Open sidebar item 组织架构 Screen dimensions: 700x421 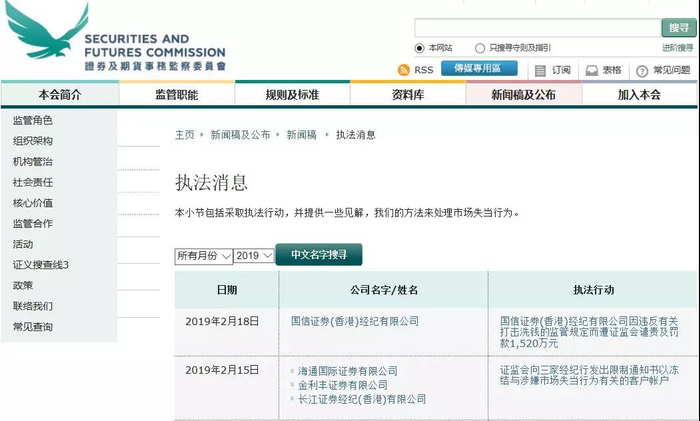[x=33, y=141]
